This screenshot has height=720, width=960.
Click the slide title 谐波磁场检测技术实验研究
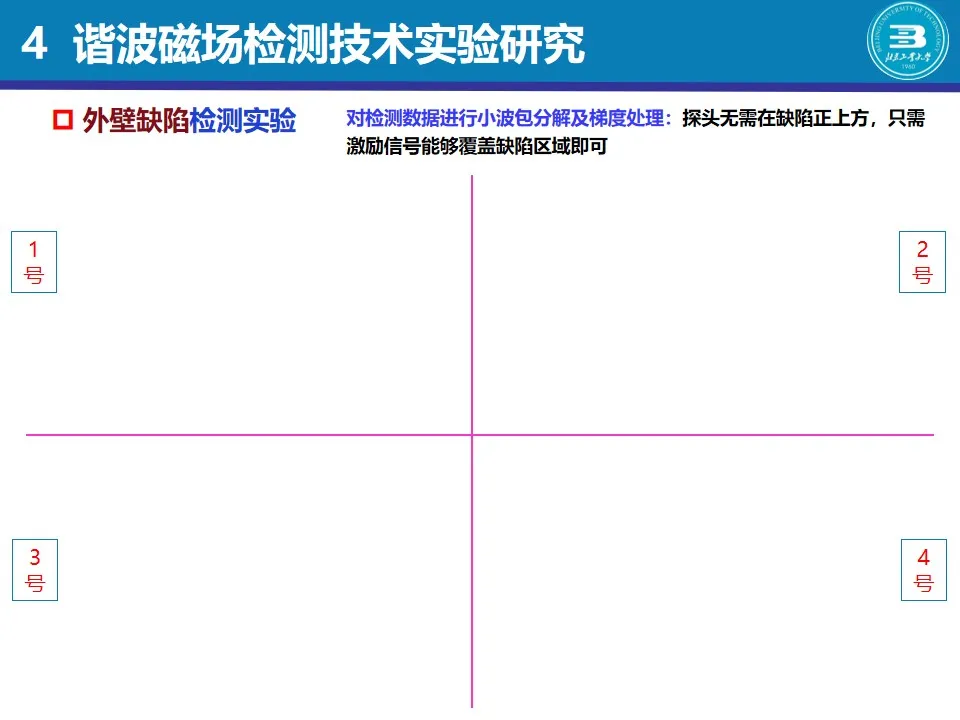pyautogui.click(x=330, y=45)
